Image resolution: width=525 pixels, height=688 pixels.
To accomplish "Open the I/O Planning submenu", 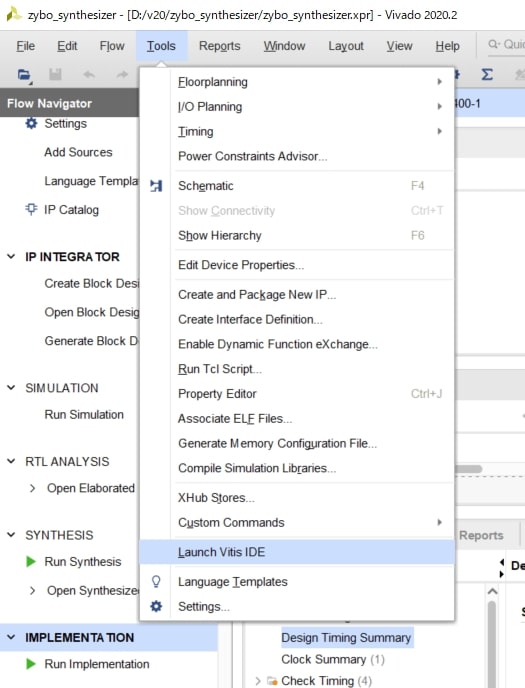I will click(x=297, y=107).
